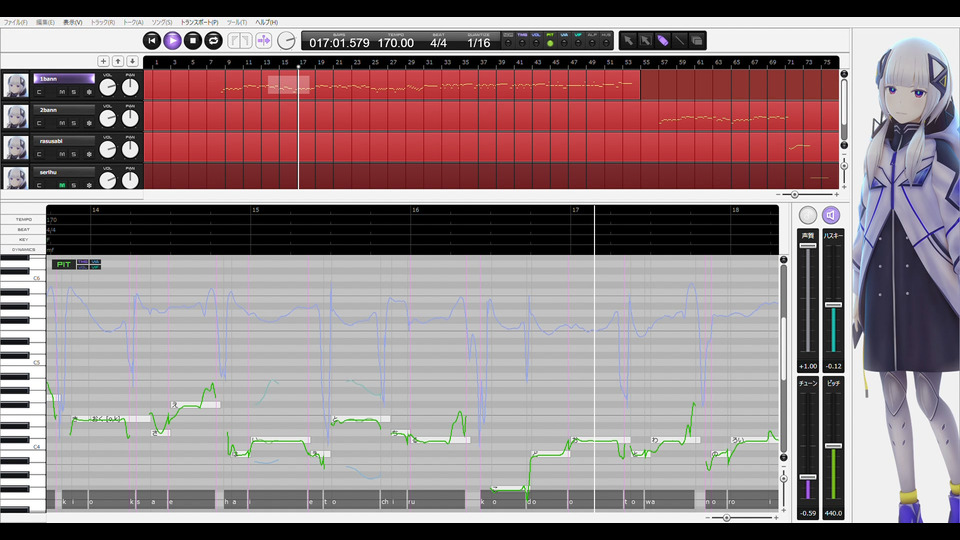Toggle the purple auto-scroll follow icon
The height and width of the screenshot is (540, 960).
(x=264, y=40)
